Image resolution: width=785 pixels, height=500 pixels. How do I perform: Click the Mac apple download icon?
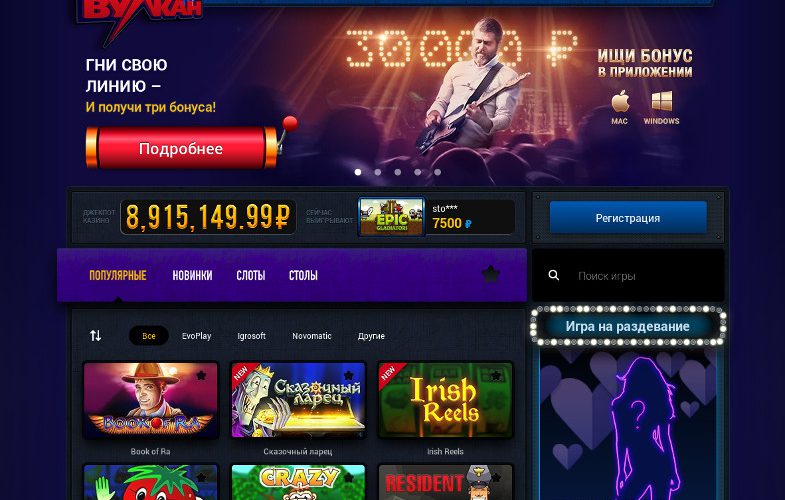click(x=620, y=102)
